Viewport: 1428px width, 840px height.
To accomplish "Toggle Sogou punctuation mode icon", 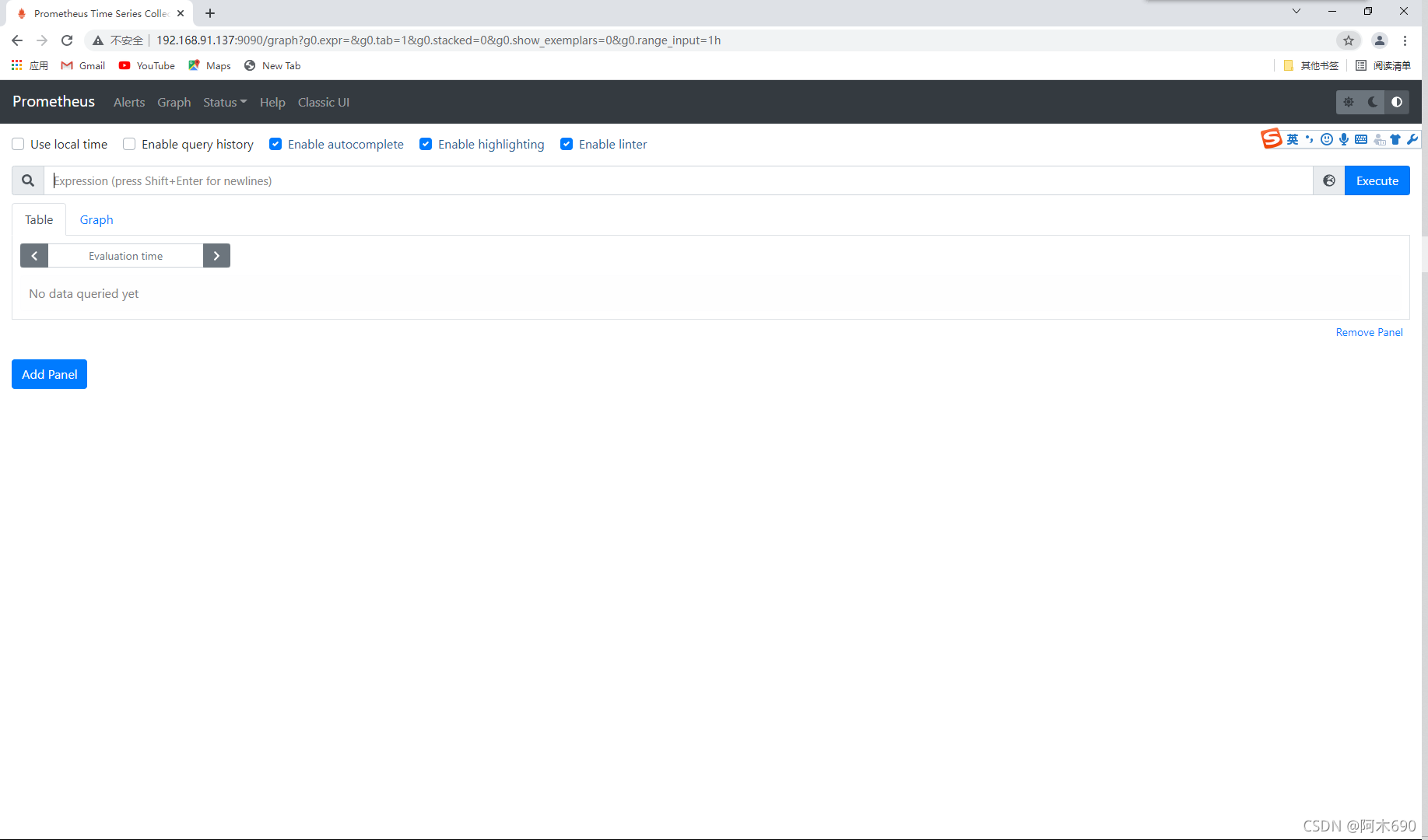I will pos(1310,139).
